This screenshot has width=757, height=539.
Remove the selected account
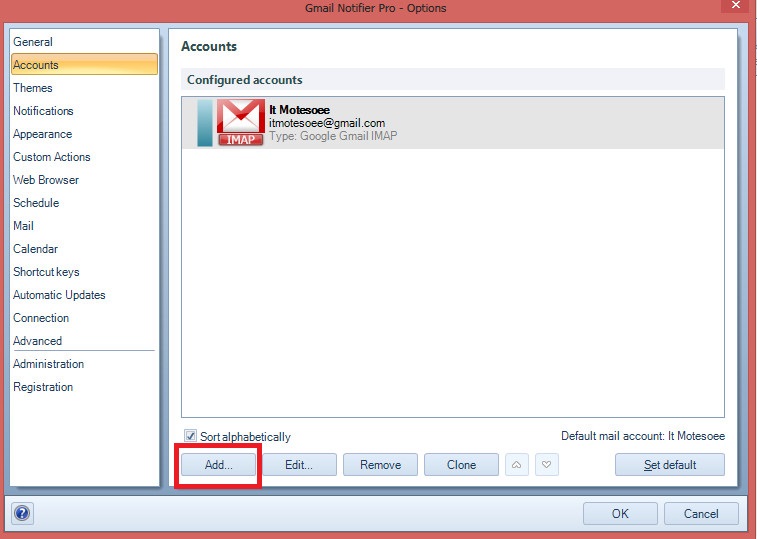380,465
